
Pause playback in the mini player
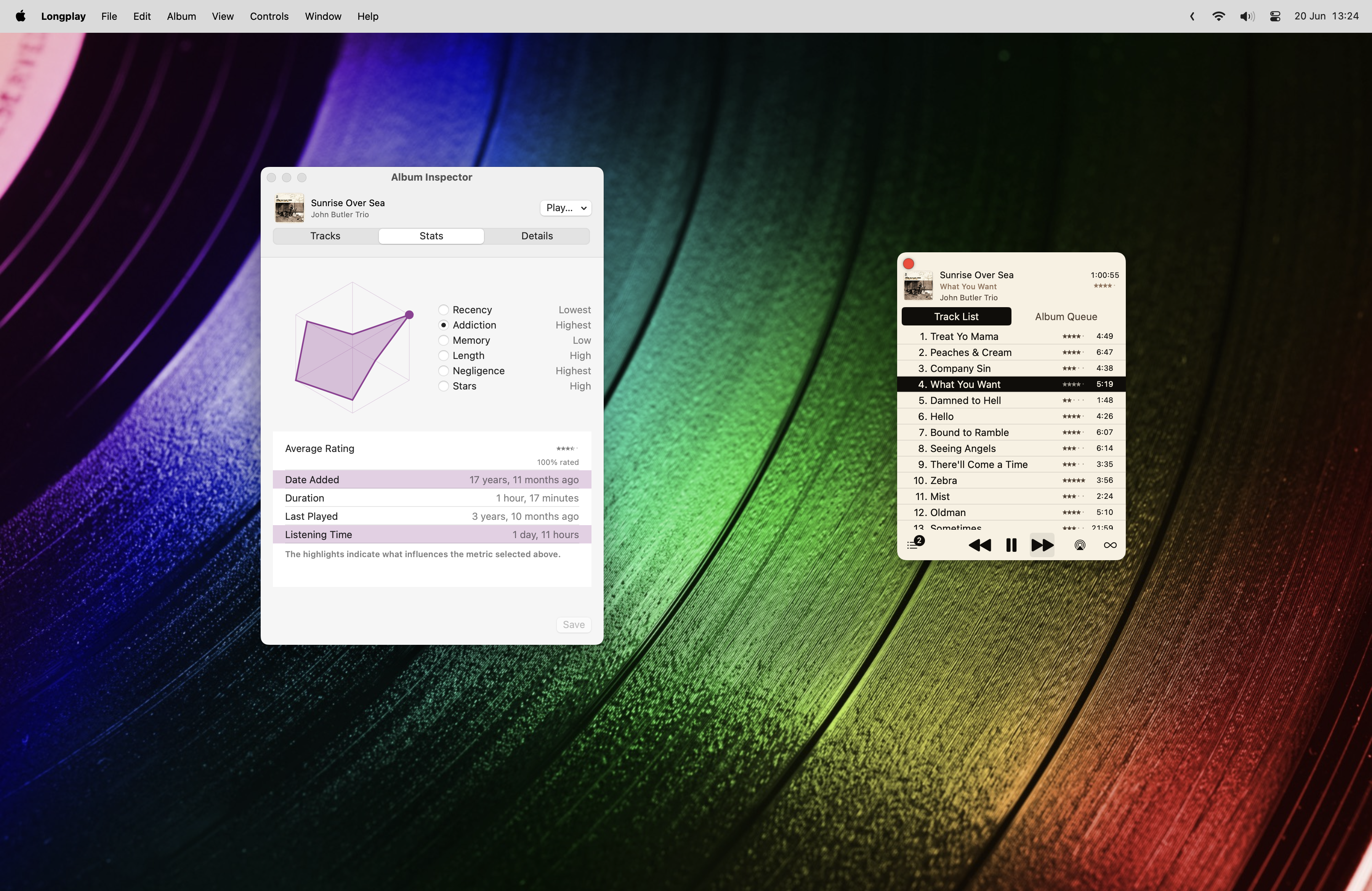(1011, 545)
